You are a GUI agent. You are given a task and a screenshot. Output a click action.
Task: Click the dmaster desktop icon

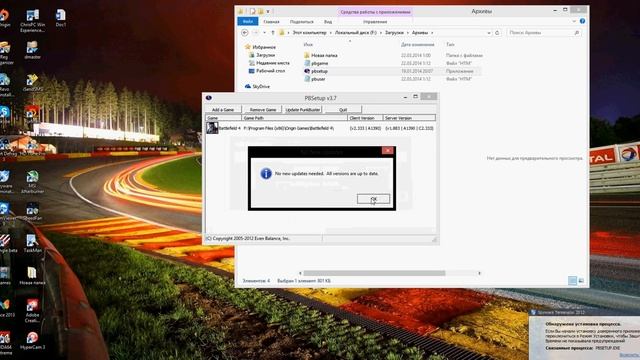point(32,51)
